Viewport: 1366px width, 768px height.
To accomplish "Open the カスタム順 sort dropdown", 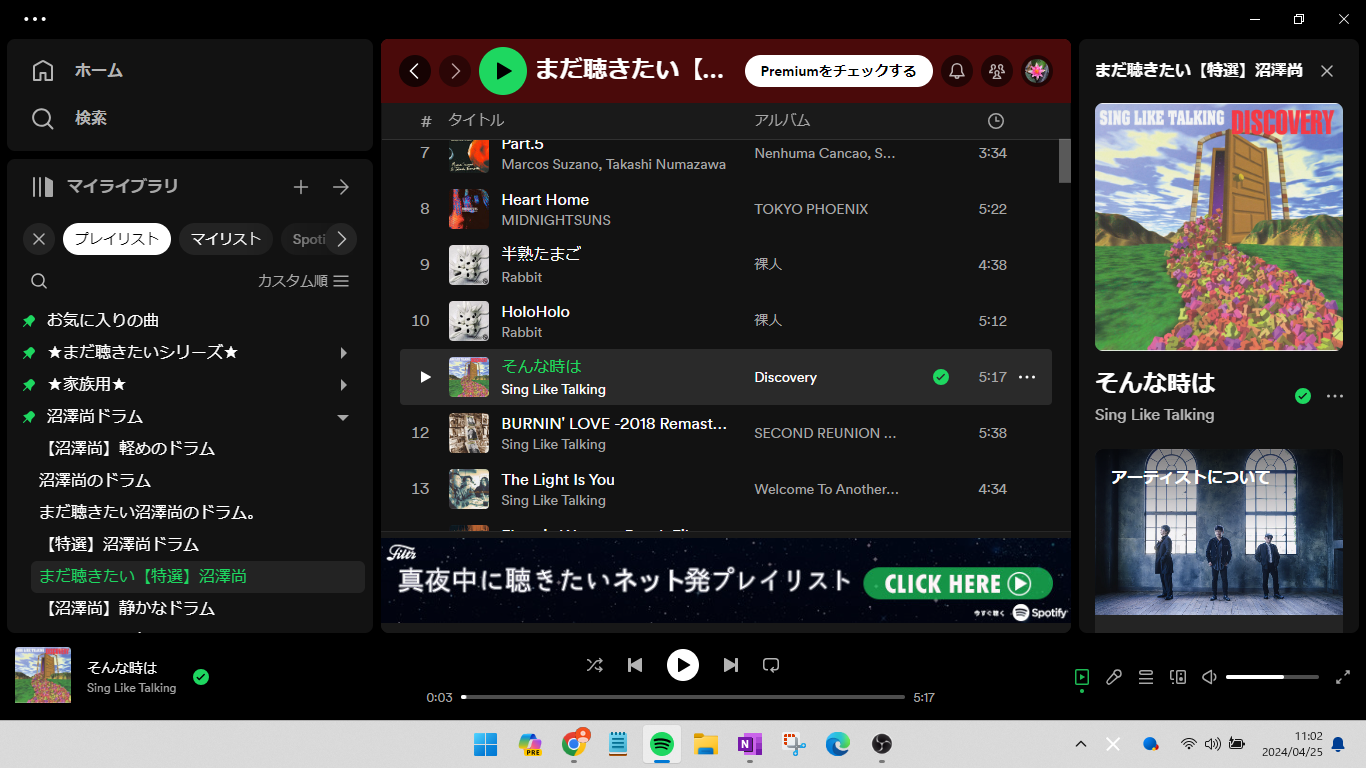I will pyautogui.click(x=303, y=281).
